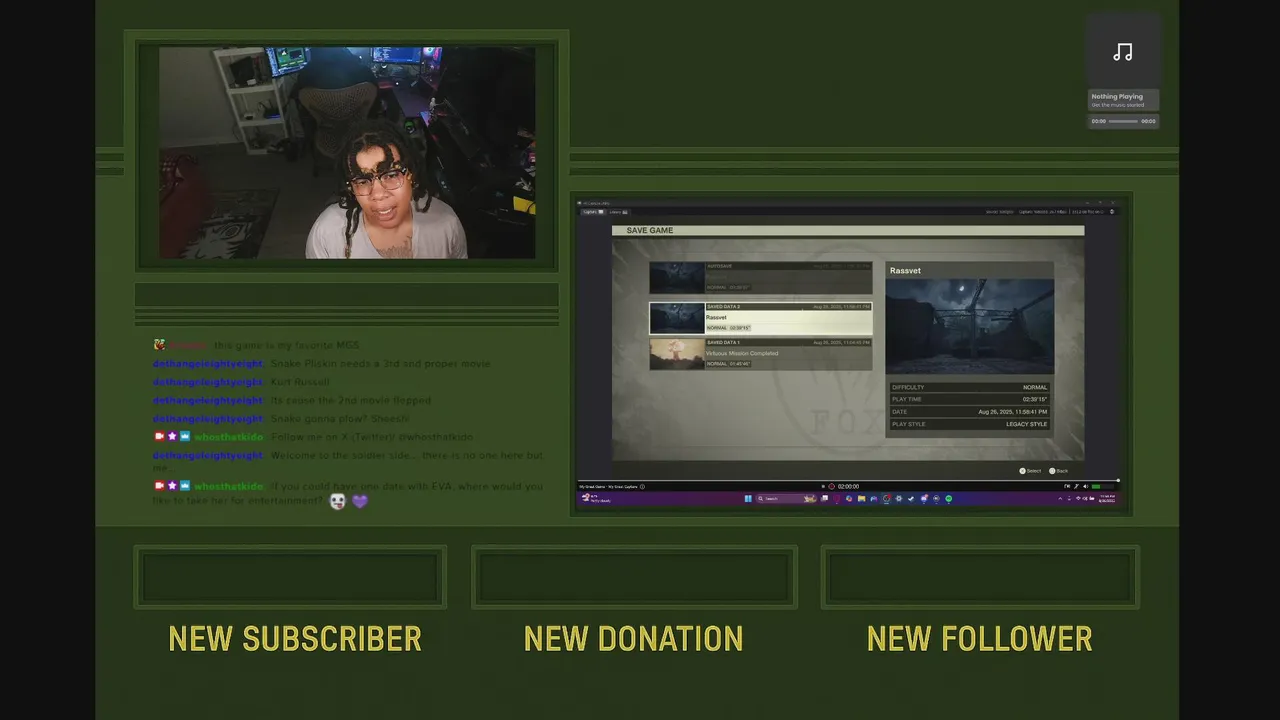Click the capture video progress line
Image resolution: width=1280 pixels, height=720 pixels.
tap(848, 479)
